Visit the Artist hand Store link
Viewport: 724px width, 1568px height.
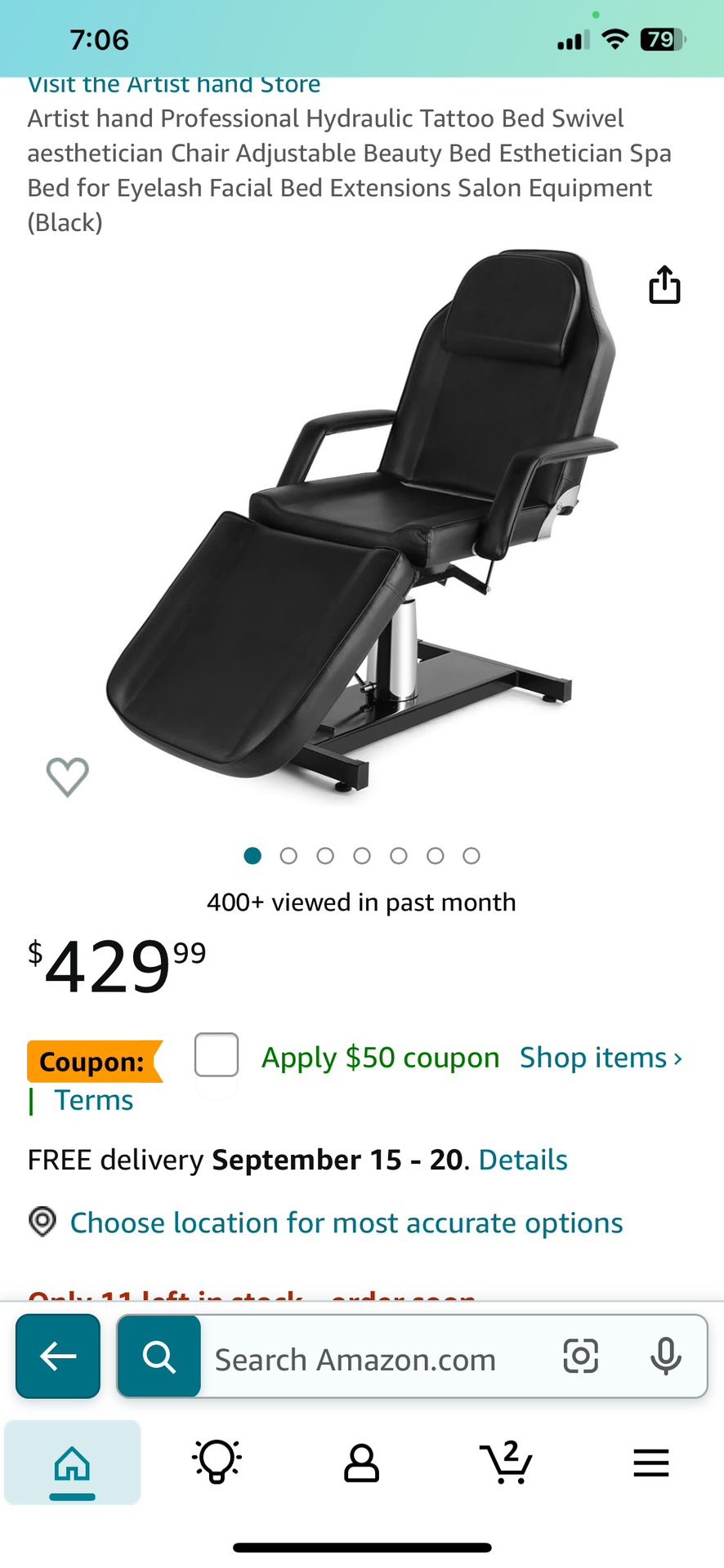[x=174, y=84]
